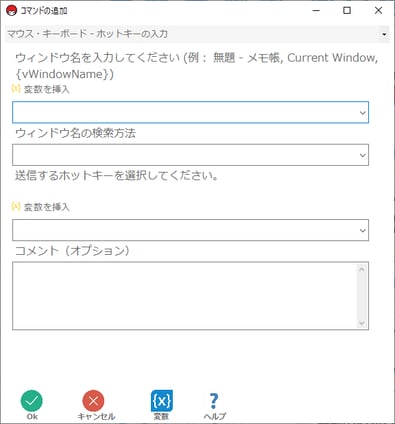This screenshot has height=424, width=395.
Task: Click inside the コメント (オプション) text area
Action: (x=185, y=296)
